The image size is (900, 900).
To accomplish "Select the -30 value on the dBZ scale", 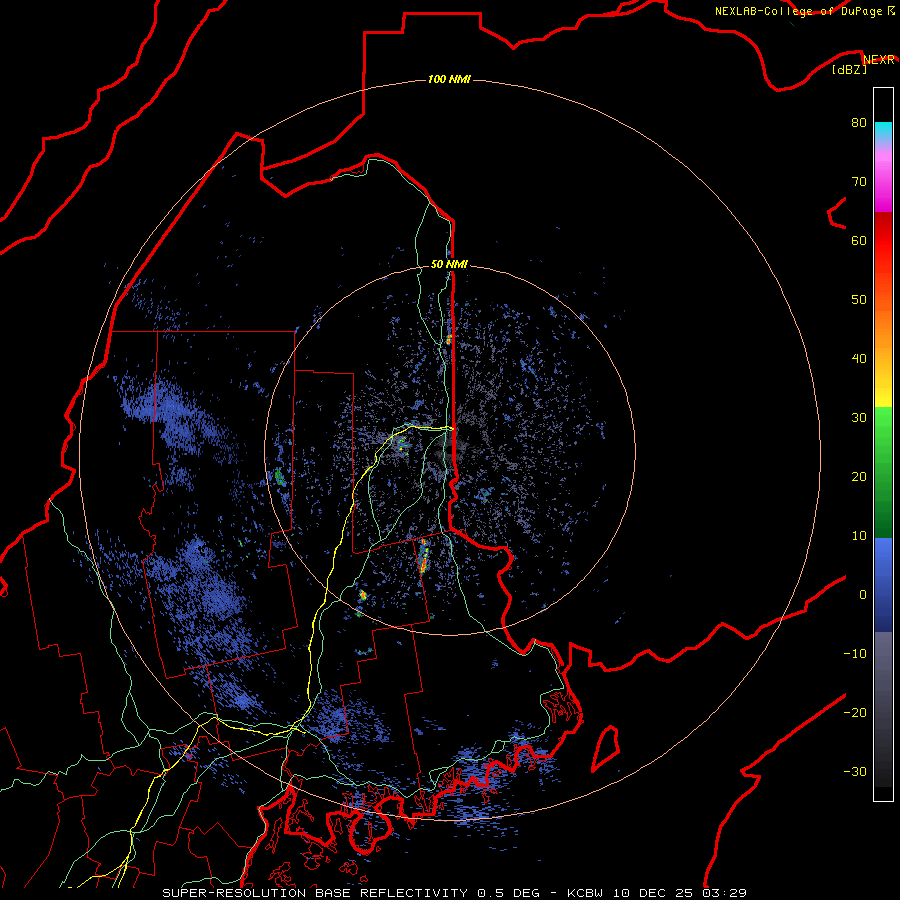I will 855,773.
